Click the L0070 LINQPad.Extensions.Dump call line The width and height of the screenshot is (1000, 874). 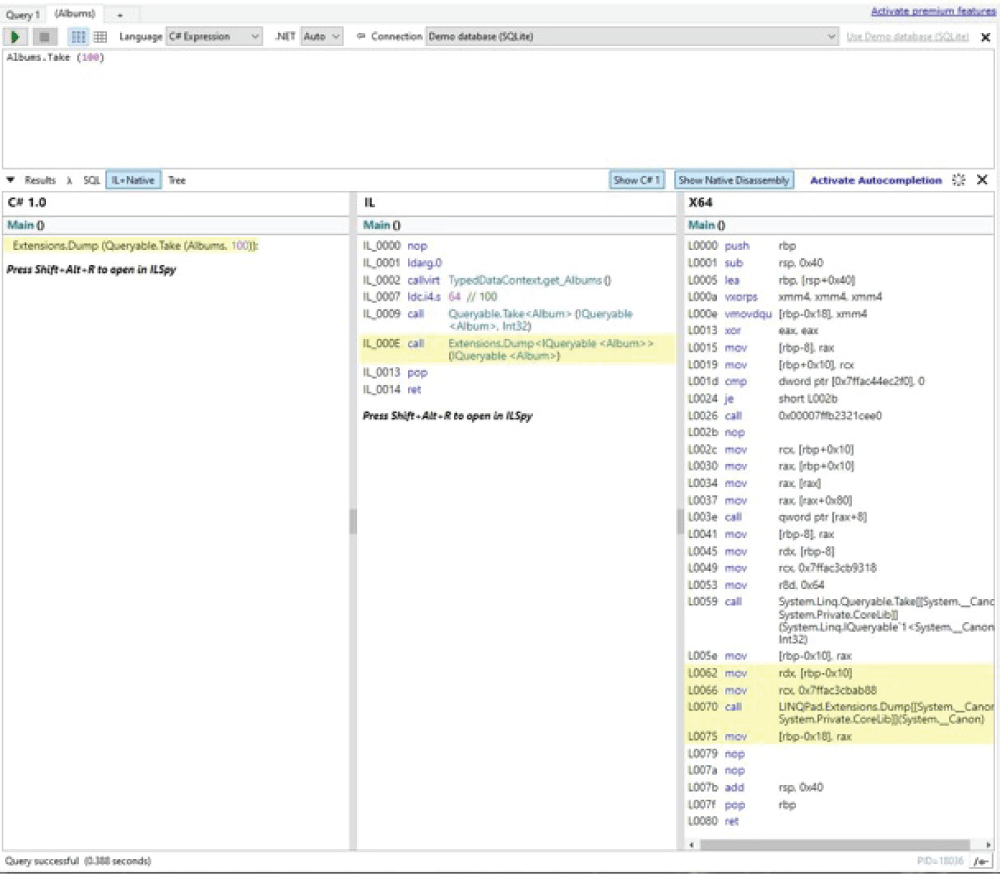tap(841, 713)
